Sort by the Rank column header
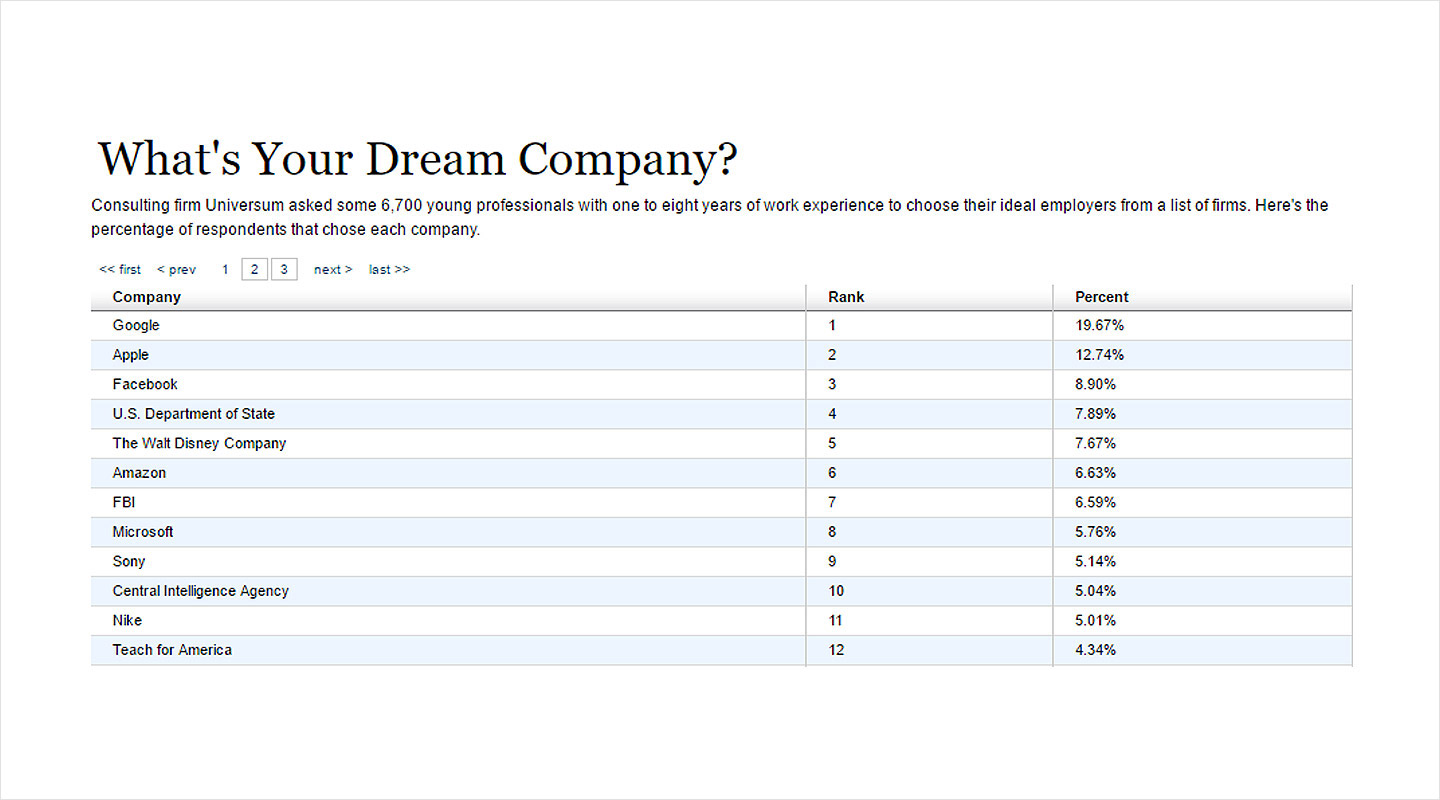1440x800 pixels. (x=846, y=297)
